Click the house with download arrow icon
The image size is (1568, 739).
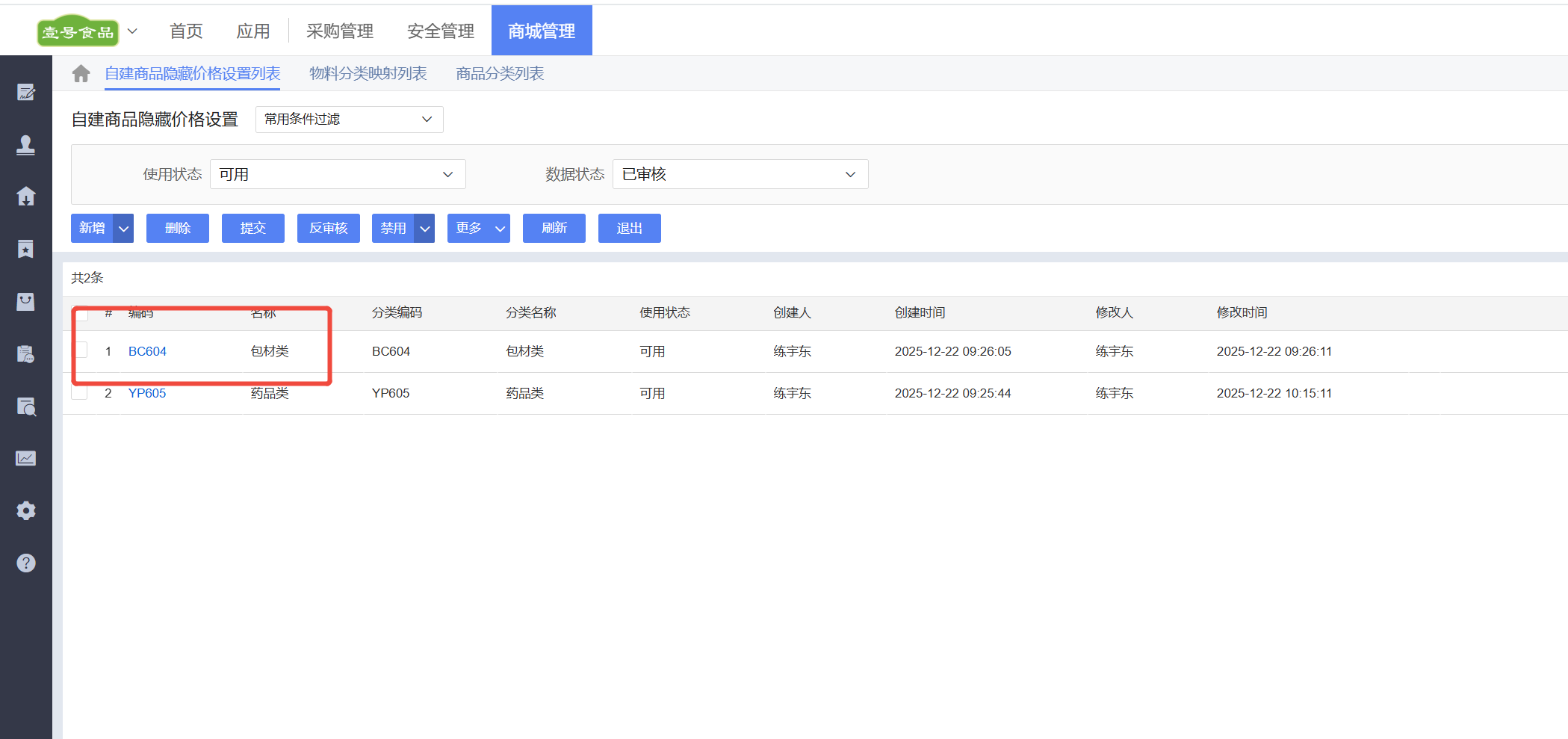tap(26, 197)
